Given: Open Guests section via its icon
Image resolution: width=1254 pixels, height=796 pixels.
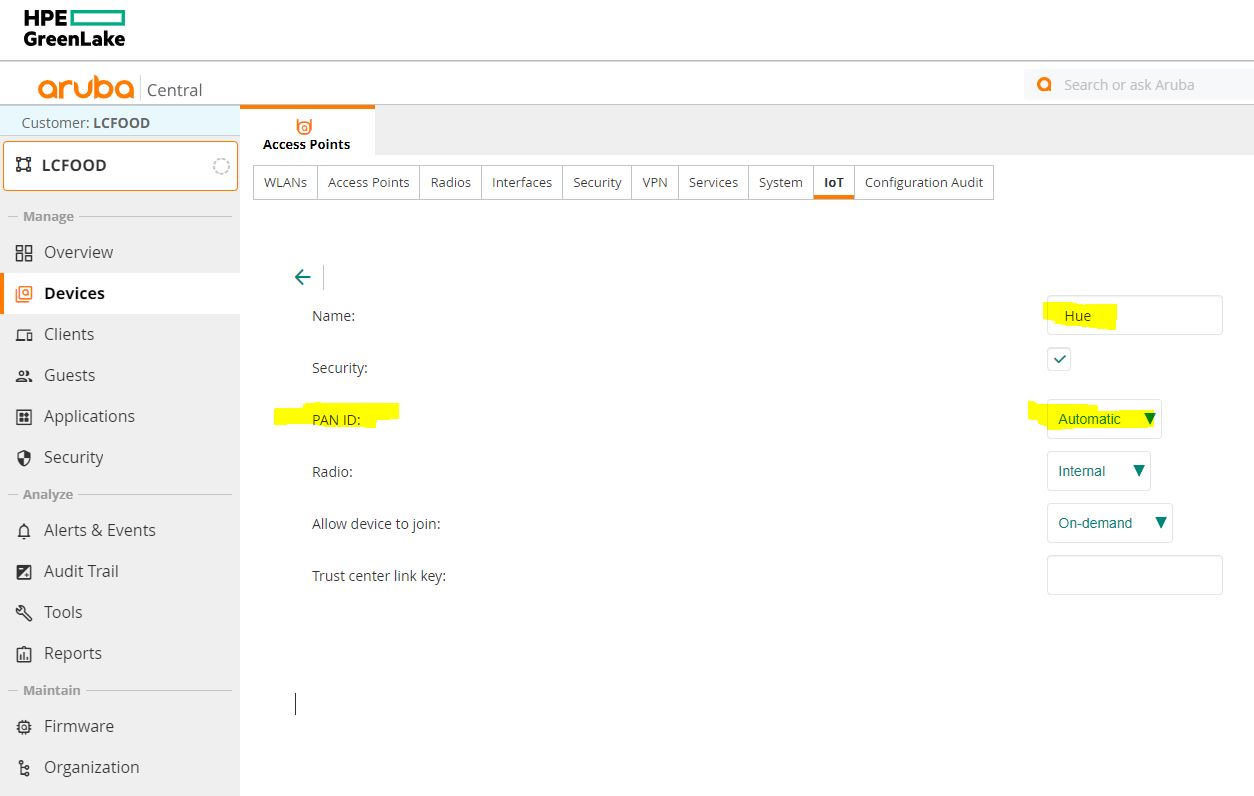Looking at the screenshot, I should [x=24, y=376].
